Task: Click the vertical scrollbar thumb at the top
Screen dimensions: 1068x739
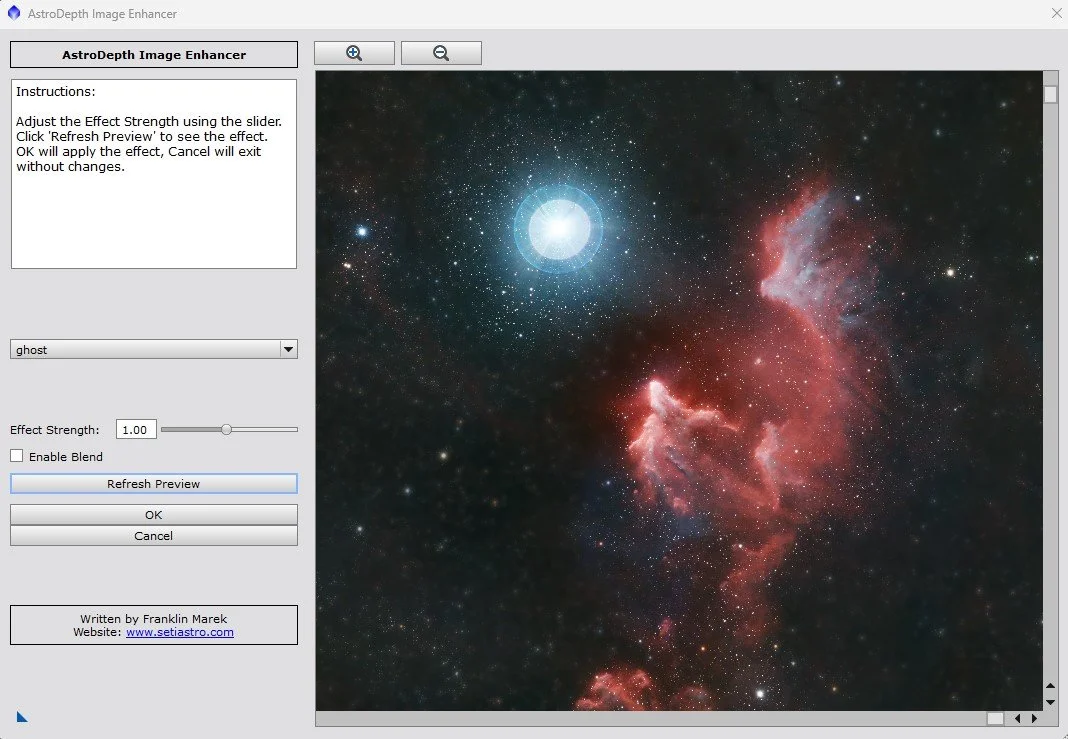Action: (1050, 93)
